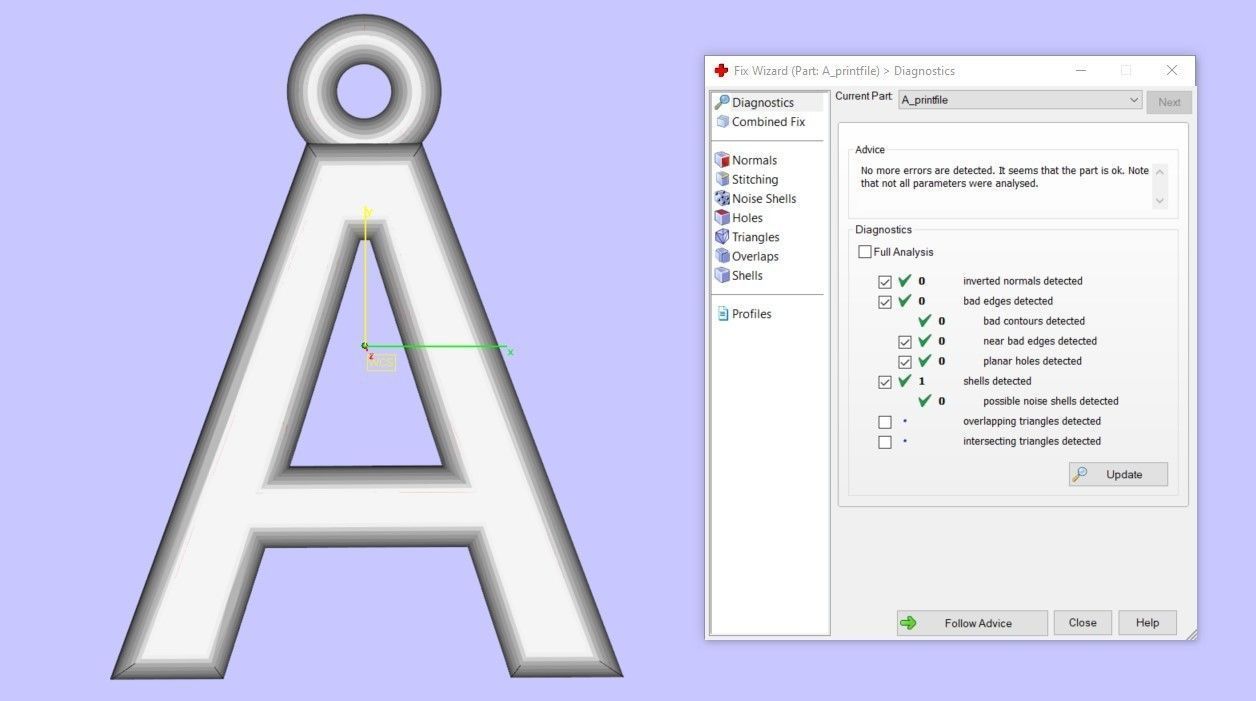Click the Triangles cube icon
This screenshot has width=1256, height=701.
click(722, 237)
